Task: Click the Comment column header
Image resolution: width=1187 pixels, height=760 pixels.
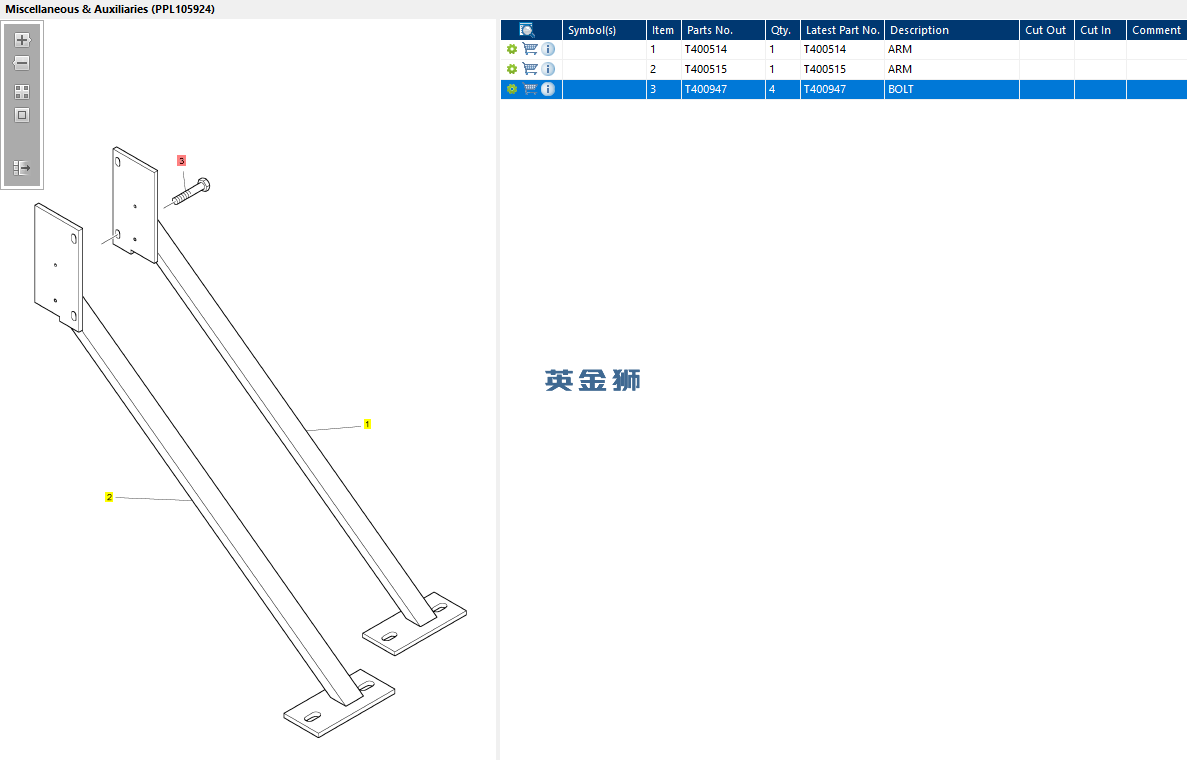Action: [x=1157, y=30]
